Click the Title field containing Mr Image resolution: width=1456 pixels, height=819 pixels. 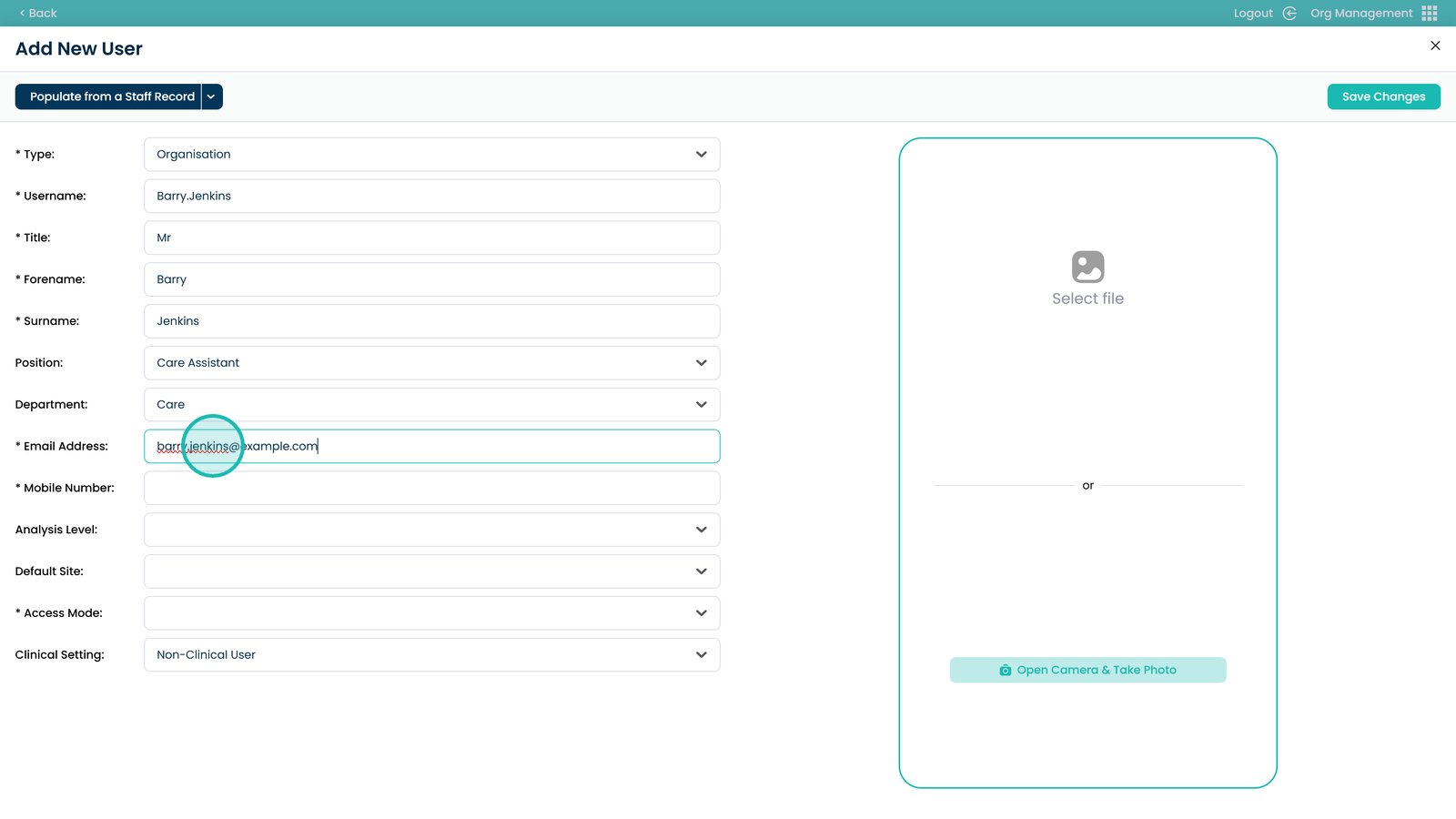432,238
